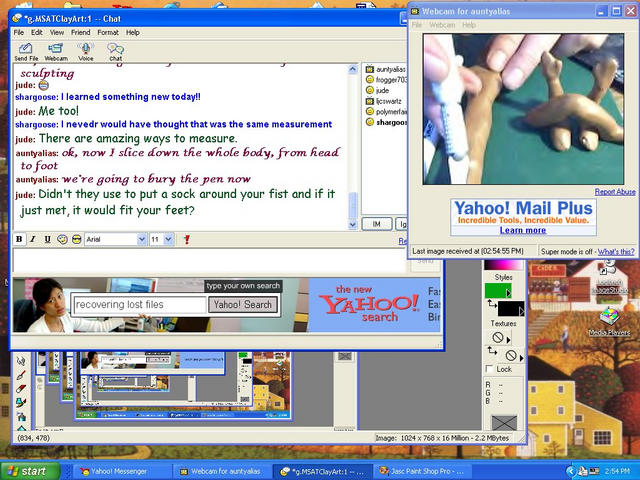The width and height of the screenshot is (640, 480).
Task: Click the chat message input field
Action: [210, 260]
